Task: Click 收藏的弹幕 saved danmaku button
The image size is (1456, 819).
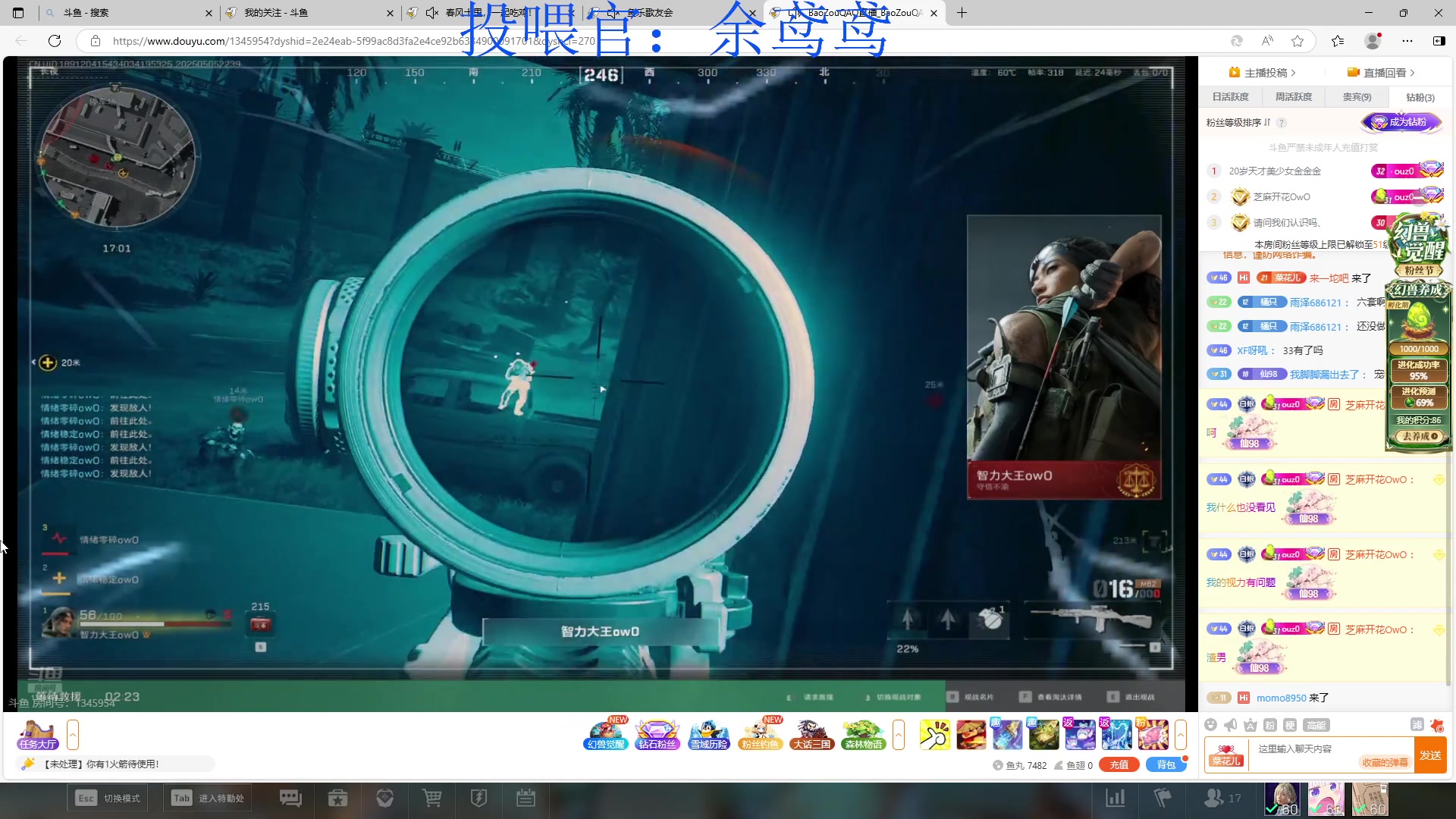Action: (1385, 763)
